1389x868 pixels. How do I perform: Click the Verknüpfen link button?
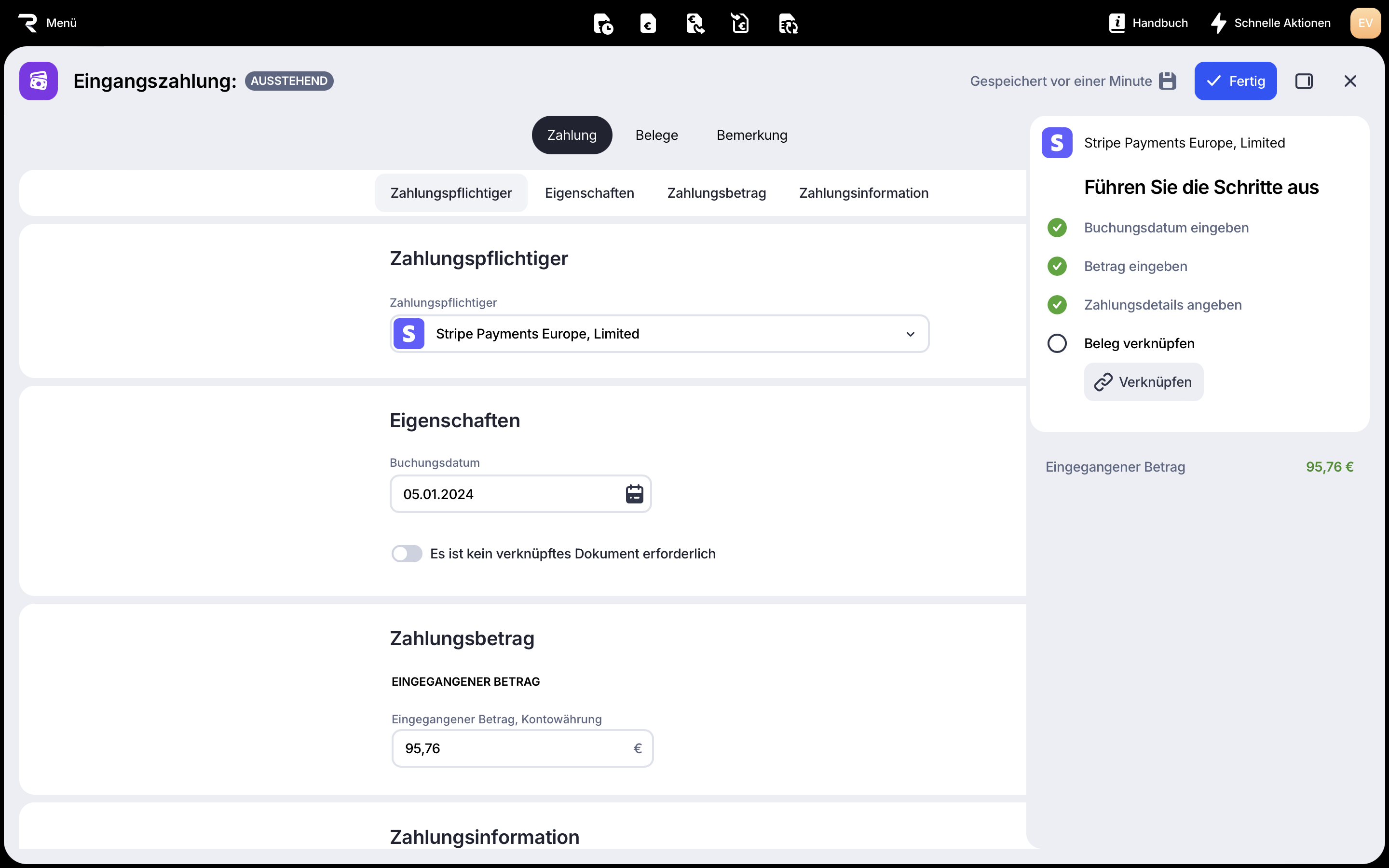1144,382
